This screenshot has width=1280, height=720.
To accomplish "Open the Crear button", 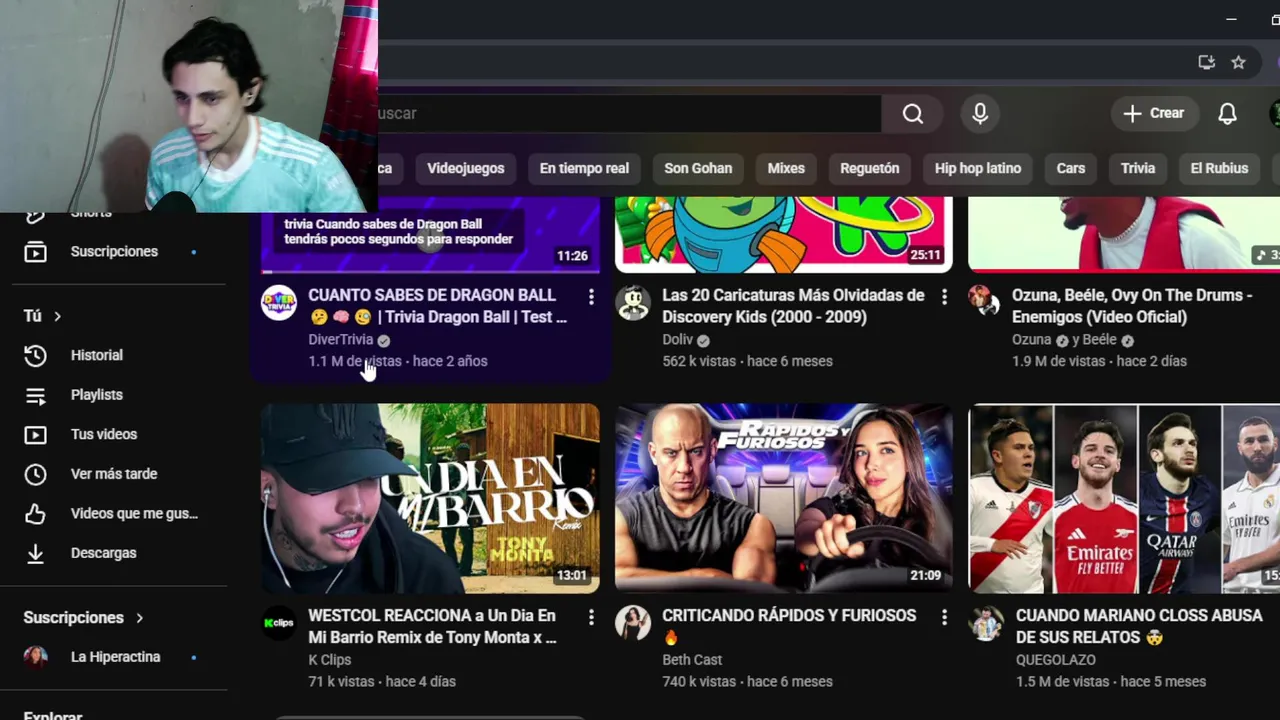I will [x=1154, y=114].
